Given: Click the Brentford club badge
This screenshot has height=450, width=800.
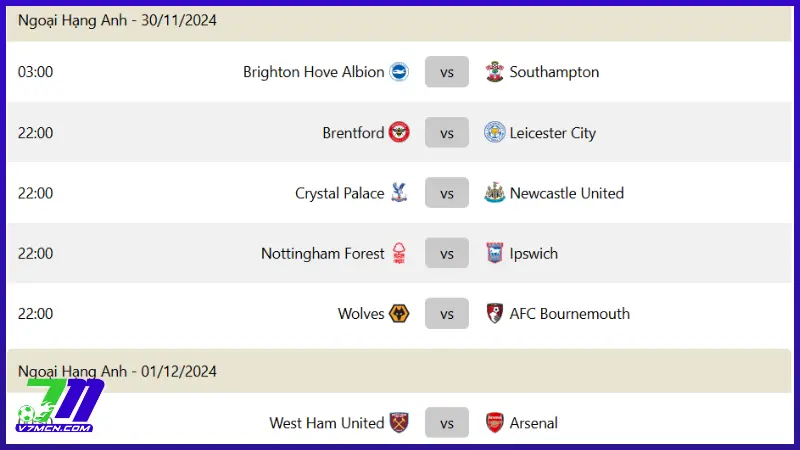Looking at the screenshot, I should pyautogui.click(x=399, y=133).
